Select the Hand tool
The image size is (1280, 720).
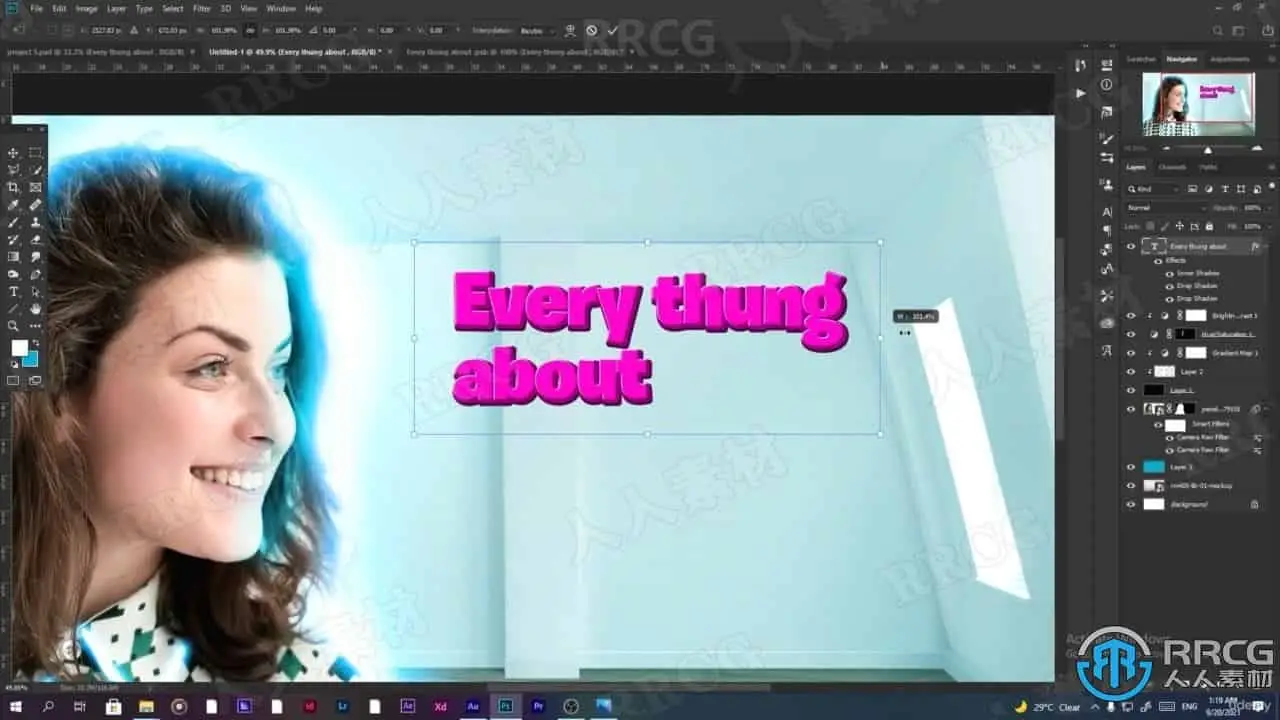point(36,308)
